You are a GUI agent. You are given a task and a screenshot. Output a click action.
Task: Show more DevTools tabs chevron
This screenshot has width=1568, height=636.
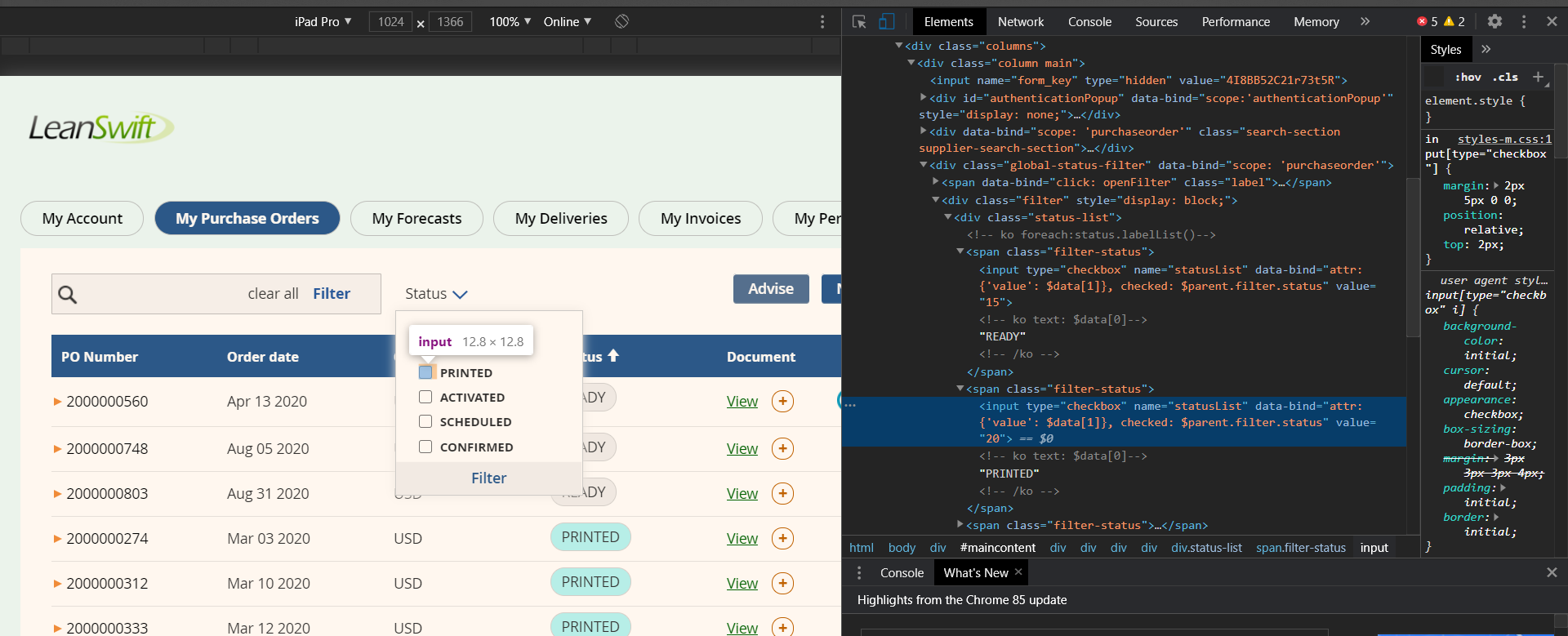(x=1365, y=22)
